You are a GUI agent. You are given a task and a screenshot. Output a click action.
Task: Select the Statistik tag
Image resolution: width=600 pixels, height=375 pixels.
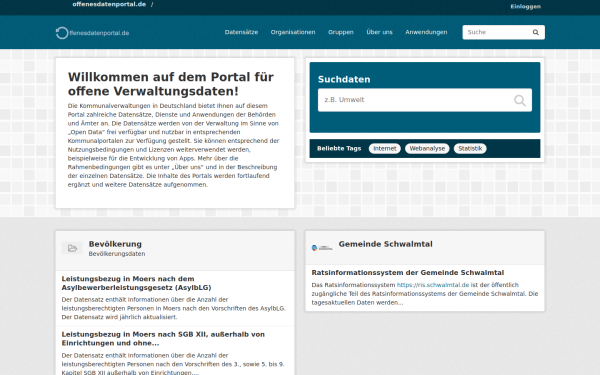coord(470,148)
